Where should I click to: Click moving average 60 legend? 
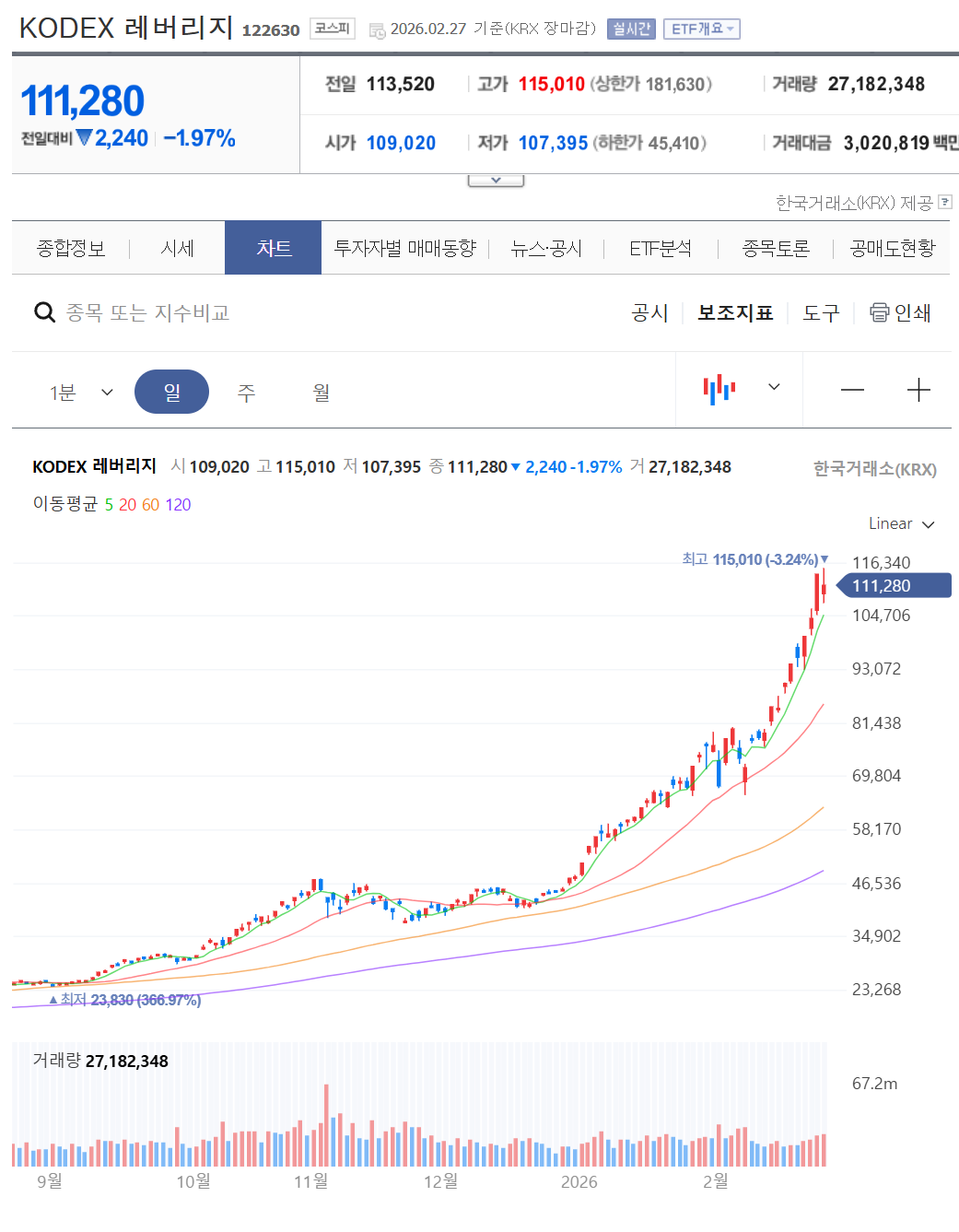tap(150, 504)
